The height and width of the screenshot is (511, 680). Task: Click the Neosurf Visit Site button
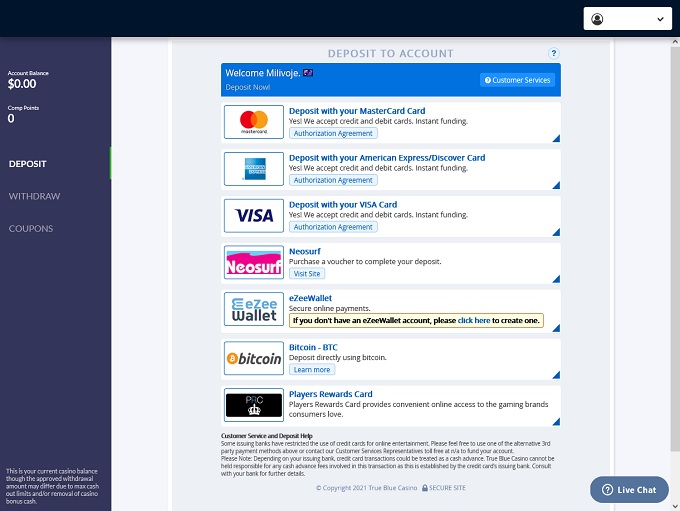pyautogui.click(x=307, y=274)
